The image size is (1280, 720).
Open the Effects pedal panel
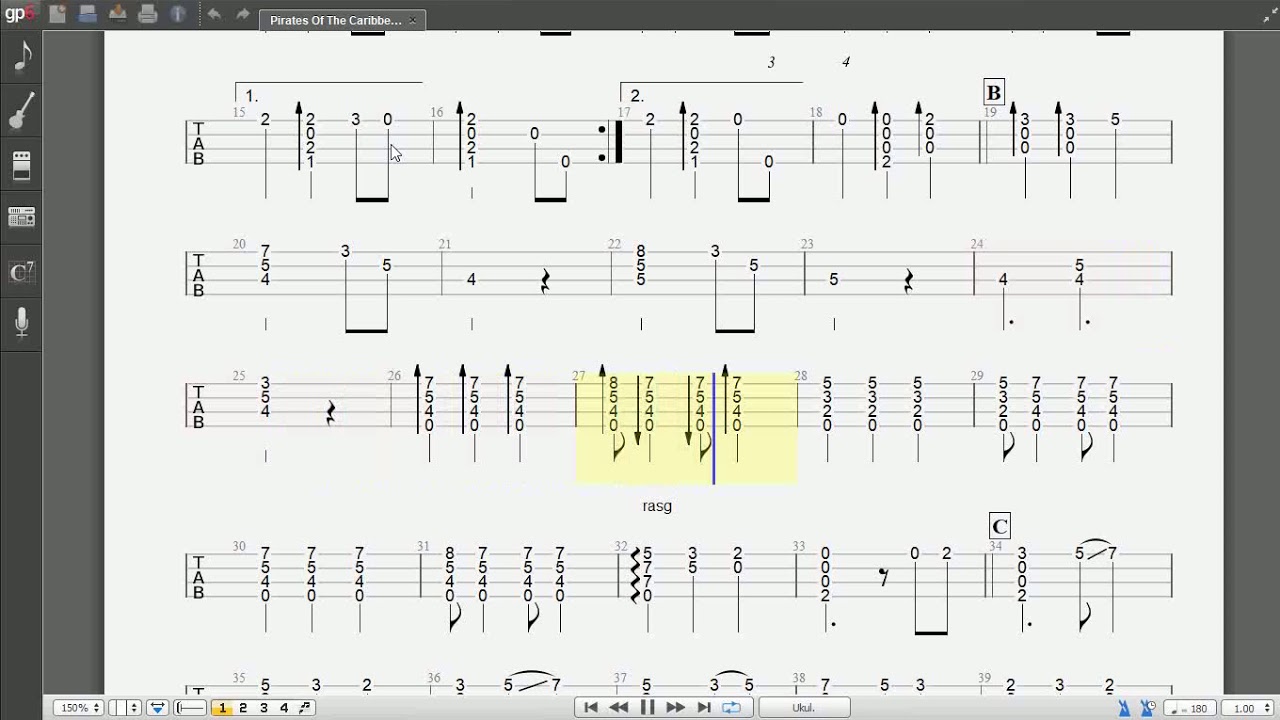coord(22,165)
